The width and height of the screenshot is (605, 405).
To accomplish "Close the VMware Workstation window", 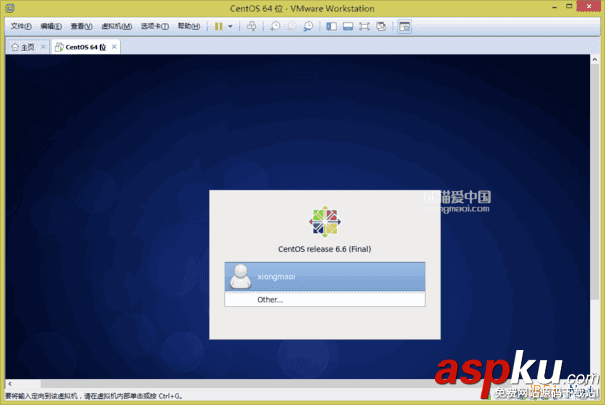I will click(x=589, y=6).
